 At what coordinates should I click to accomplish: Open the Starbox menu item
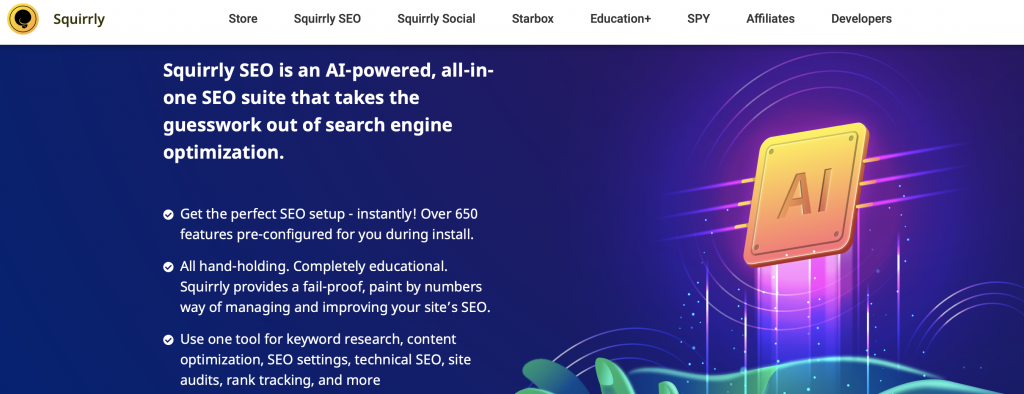533,19
